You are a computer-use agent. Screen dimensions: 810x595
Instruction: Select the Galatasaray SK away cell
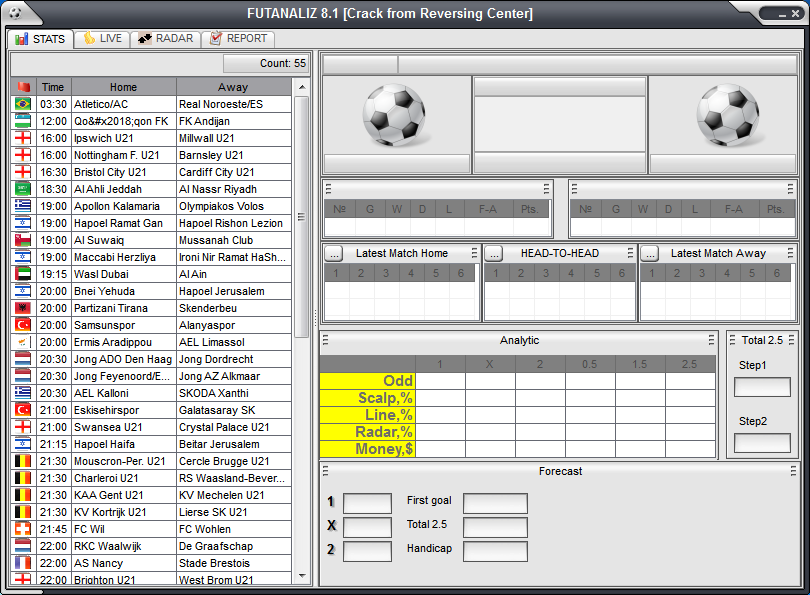[x=234, y=410]
